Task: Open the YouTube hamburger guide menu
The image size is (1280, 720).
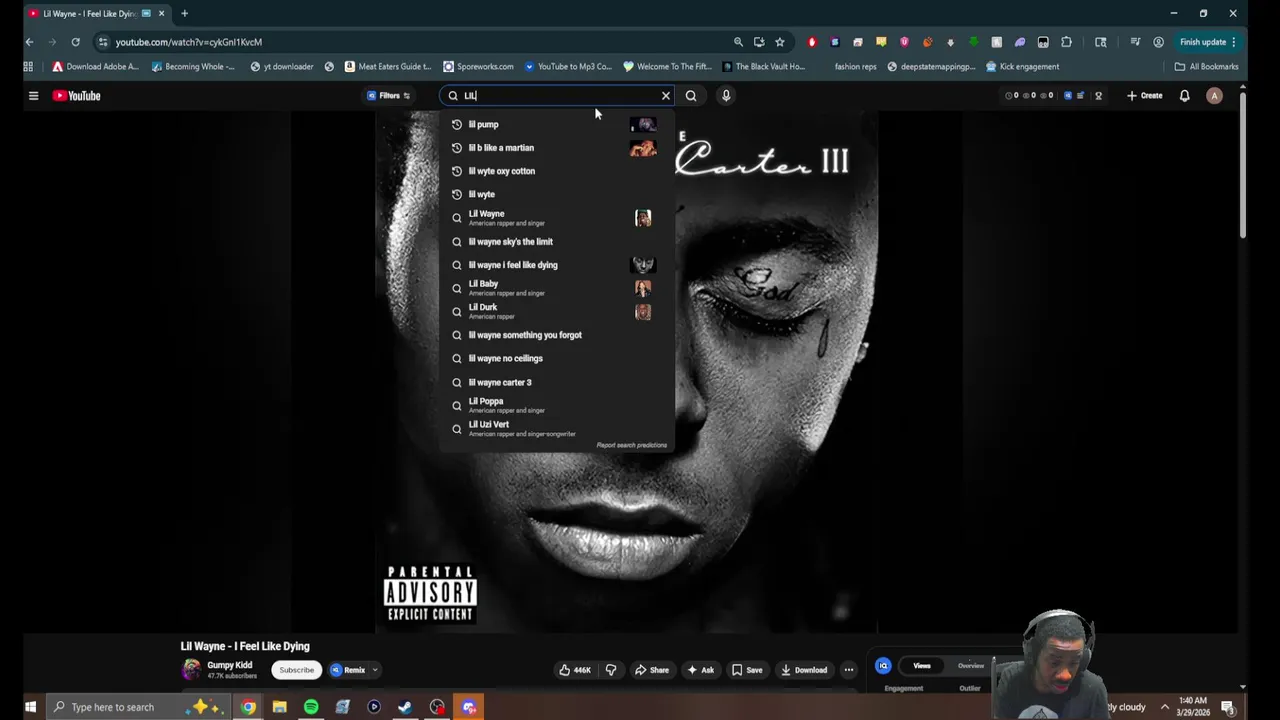Action: pos(33,96)
